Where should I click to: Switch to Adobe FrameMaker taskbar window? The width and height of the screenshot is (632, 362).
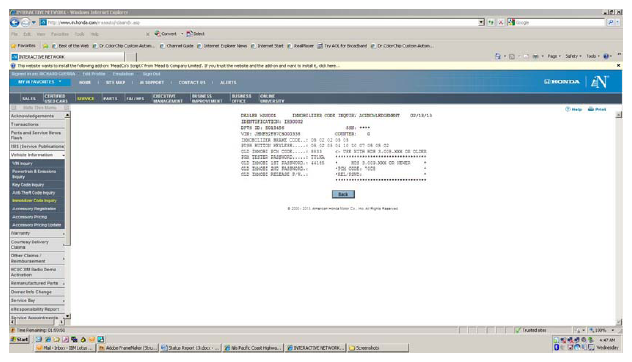[x=127, y=348]
